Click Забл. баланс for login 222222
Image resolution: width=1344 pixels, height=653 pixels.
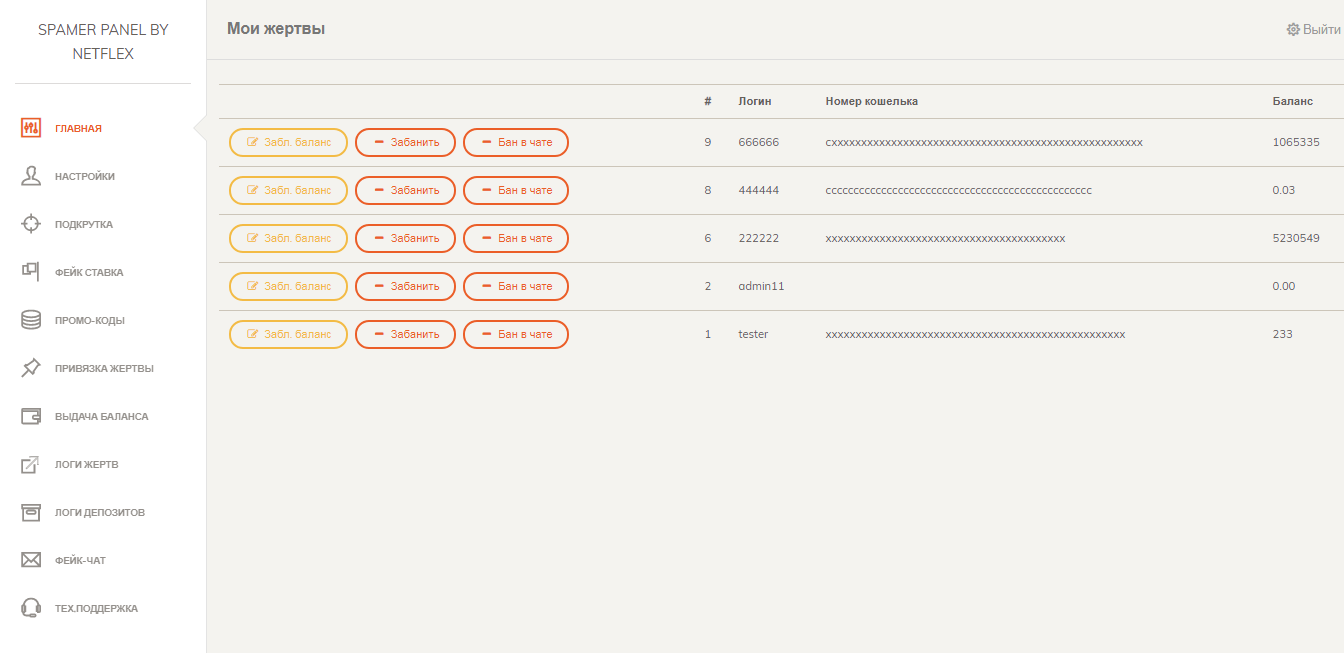click(x=288, y=238)
